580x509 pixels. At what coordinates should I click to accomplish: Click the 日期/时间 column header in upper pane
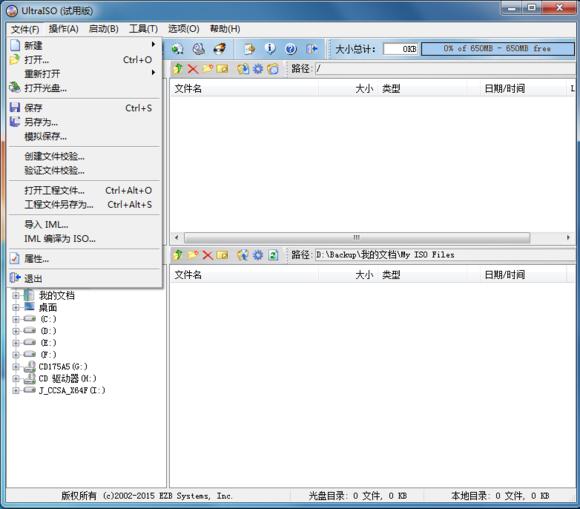tap(517, 88)
